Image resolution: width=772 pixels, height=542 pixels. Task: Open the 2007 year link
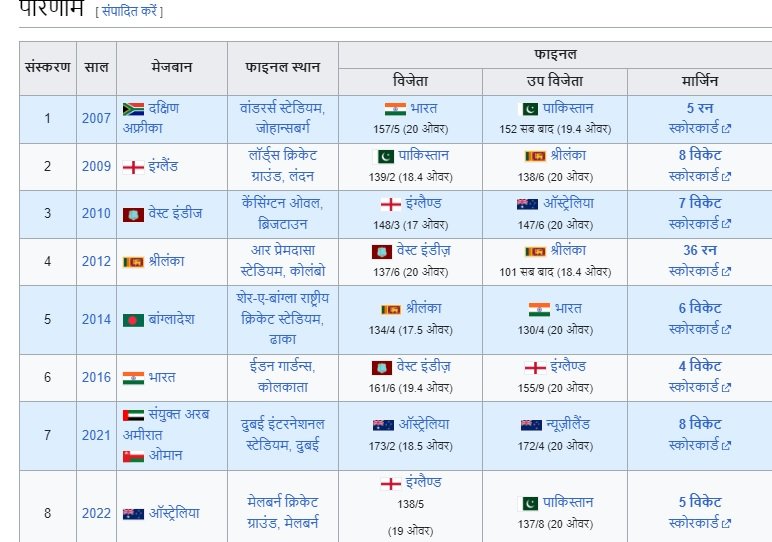click(96, 118)
